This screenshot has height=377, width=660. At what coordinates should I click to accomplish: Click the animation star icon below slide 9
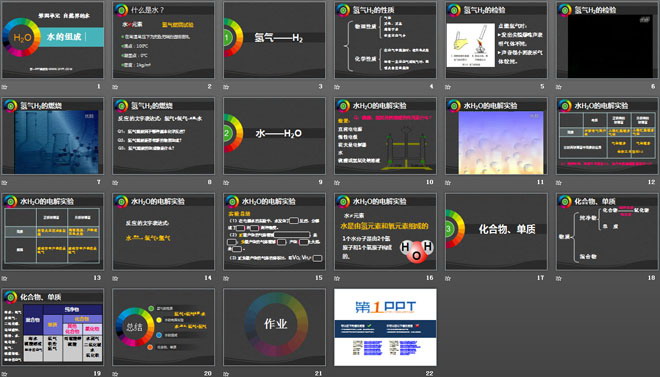tap(226, 183)
